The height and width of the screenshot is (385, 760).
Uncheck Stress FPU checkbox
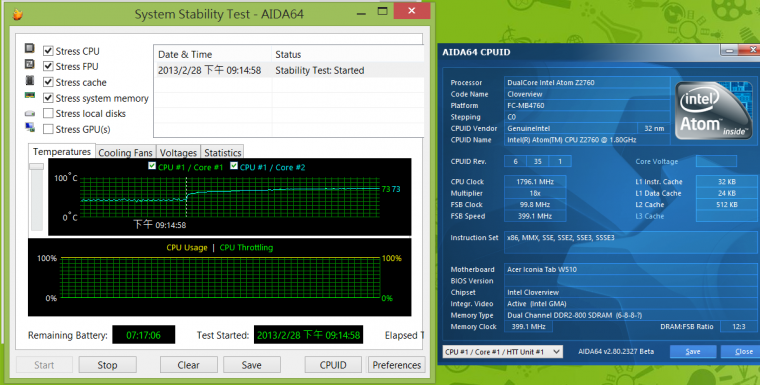(x=48, y=66)
